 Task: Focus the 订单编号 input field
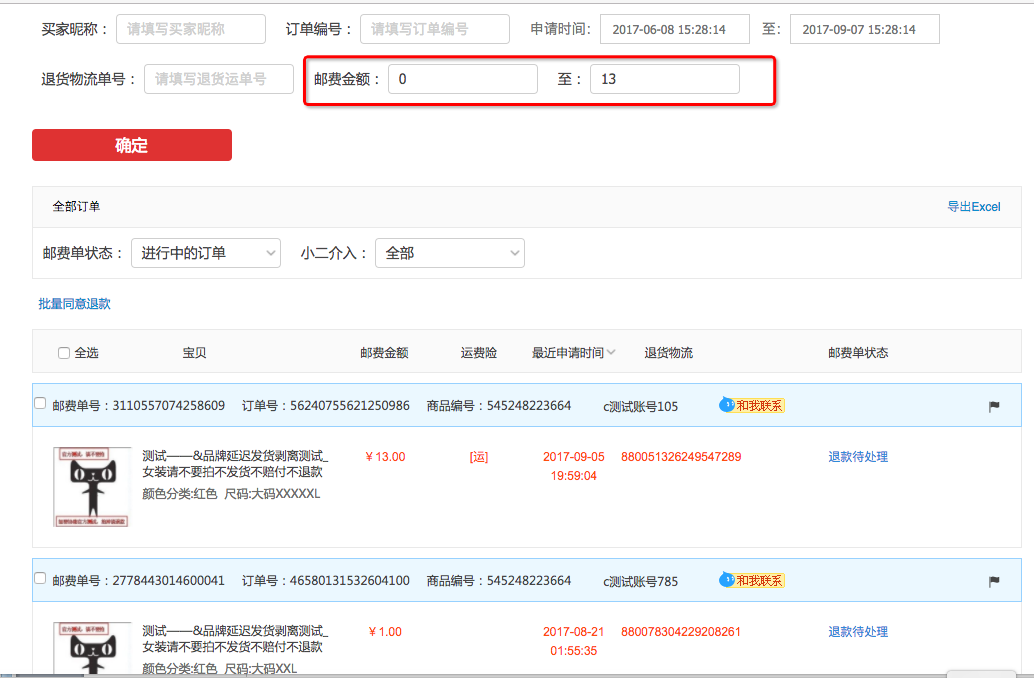coord(434,30)
